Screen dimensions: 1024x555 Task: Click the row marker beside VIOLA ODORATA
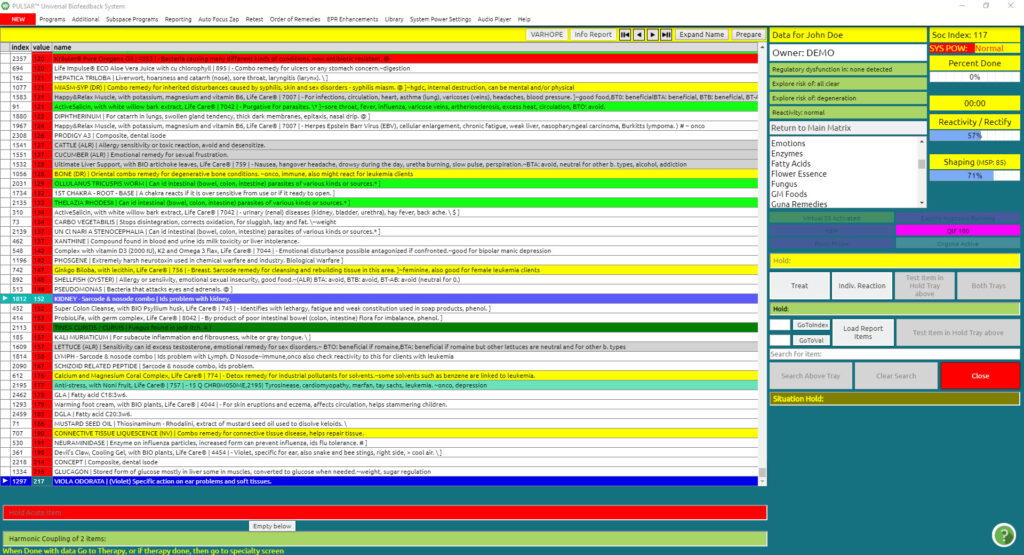coord(4,481)
